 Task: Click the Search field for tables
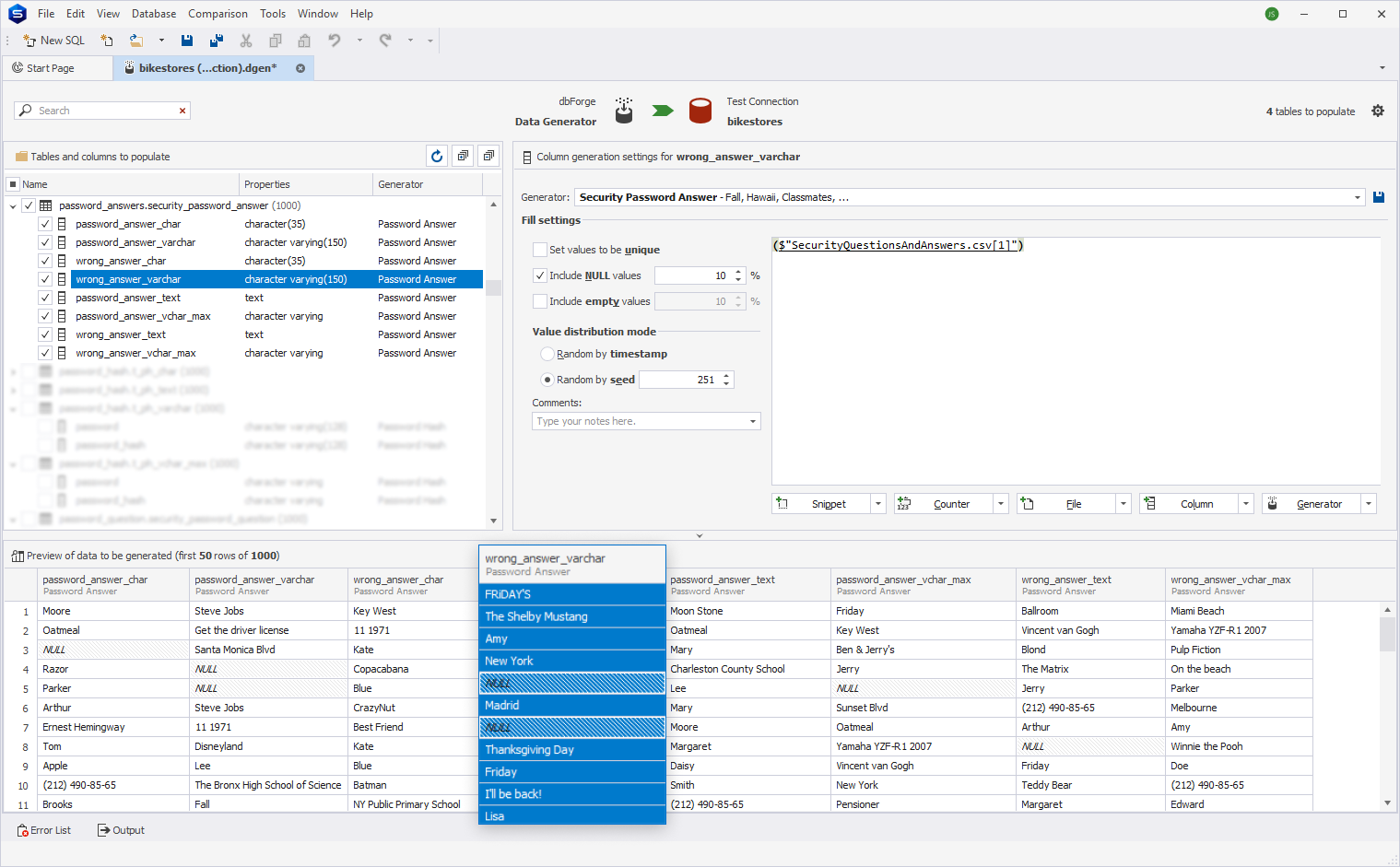tap(101, 111)
